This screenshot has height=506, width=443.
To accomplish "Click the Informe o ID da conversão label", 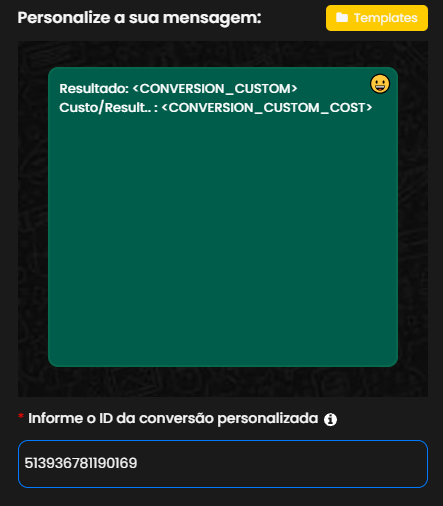I will click(x=173, y=419).
